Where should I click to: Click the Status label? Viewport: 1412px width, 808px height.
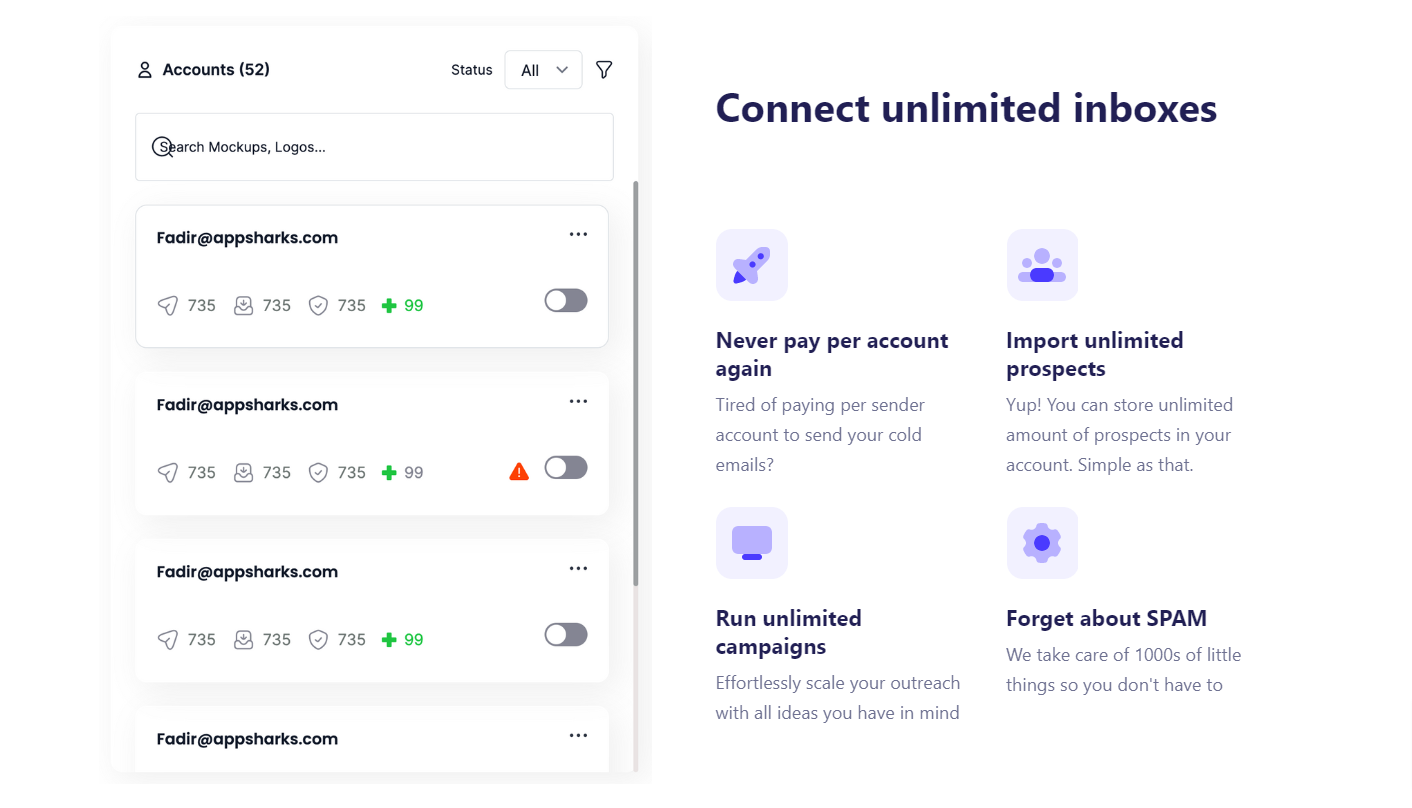pyautogui.click(x=472, y=70)
